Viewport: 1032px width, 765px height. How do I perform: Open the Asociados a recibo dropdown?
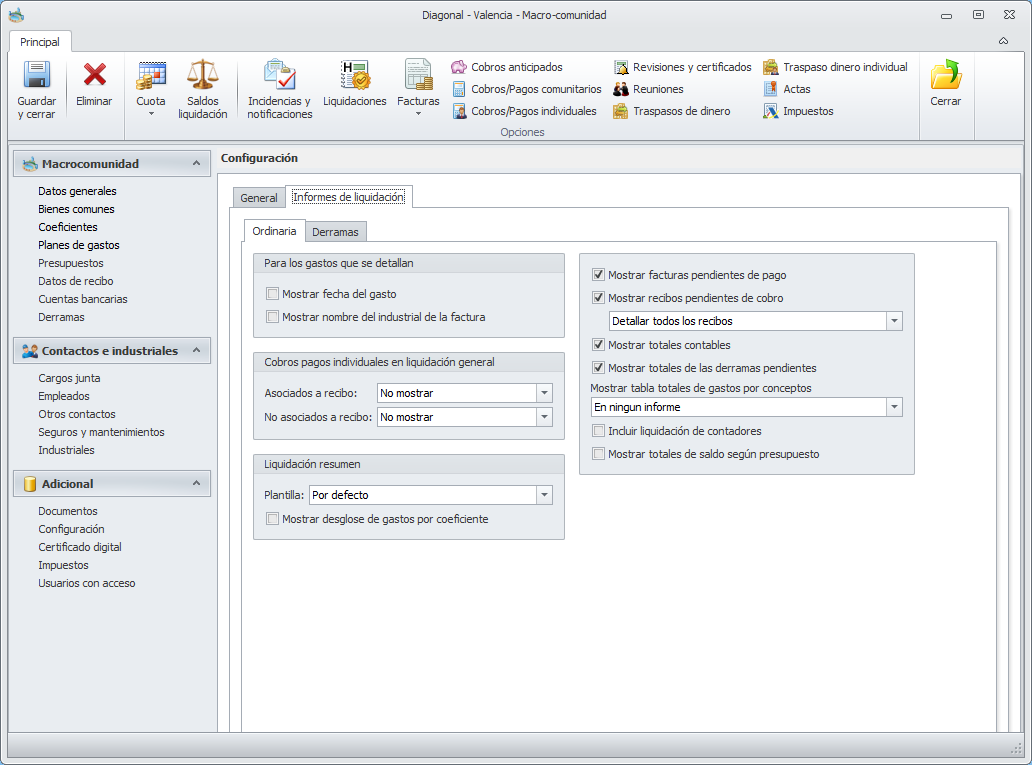point(544,393)
